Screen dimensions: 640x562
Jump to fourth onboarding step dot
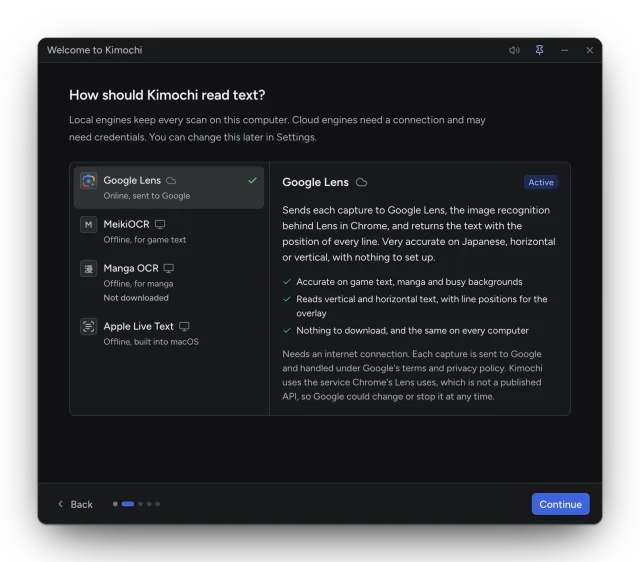pos(149,504)
